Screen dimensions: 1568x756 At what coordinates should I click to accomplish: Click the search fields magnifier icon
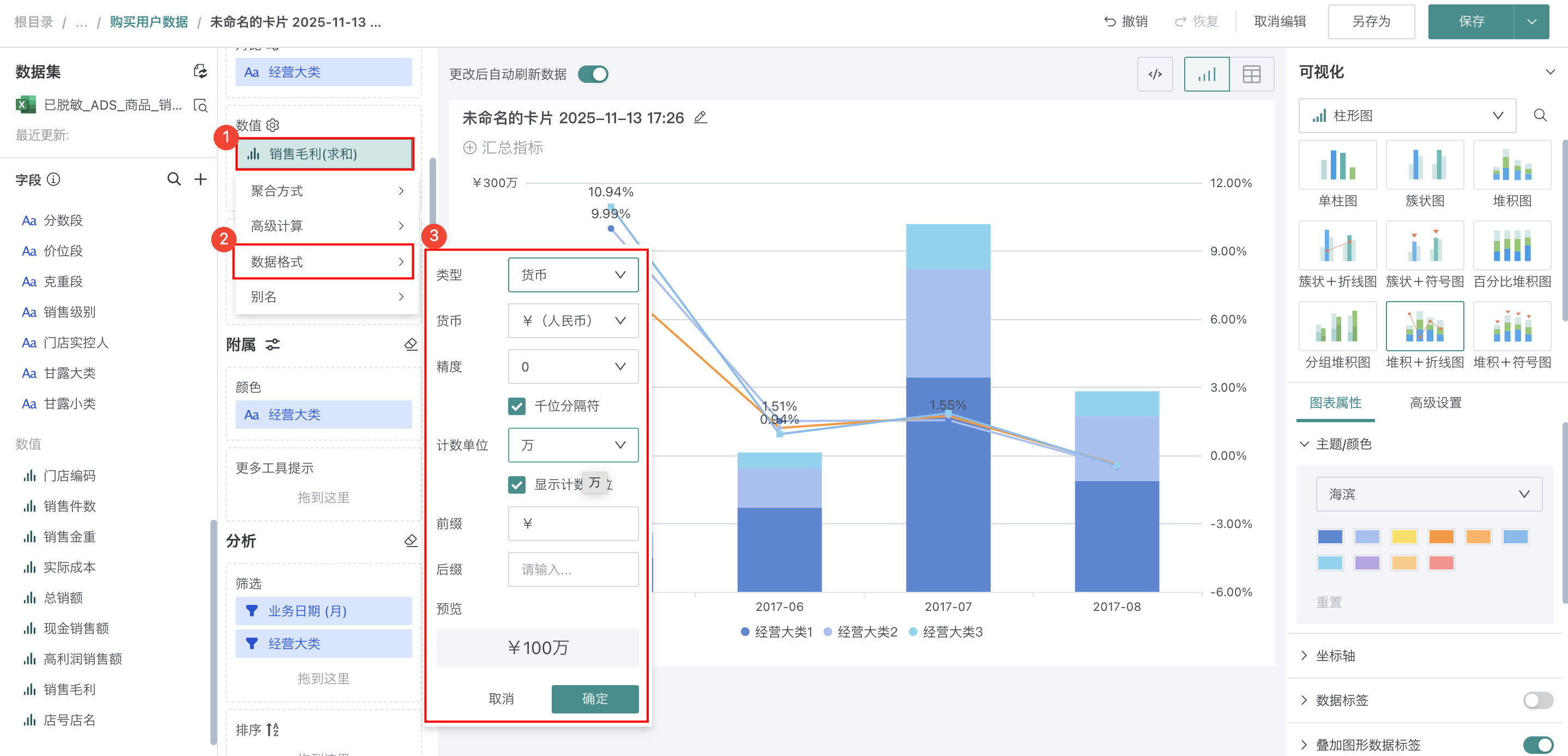tap(174, 179)
